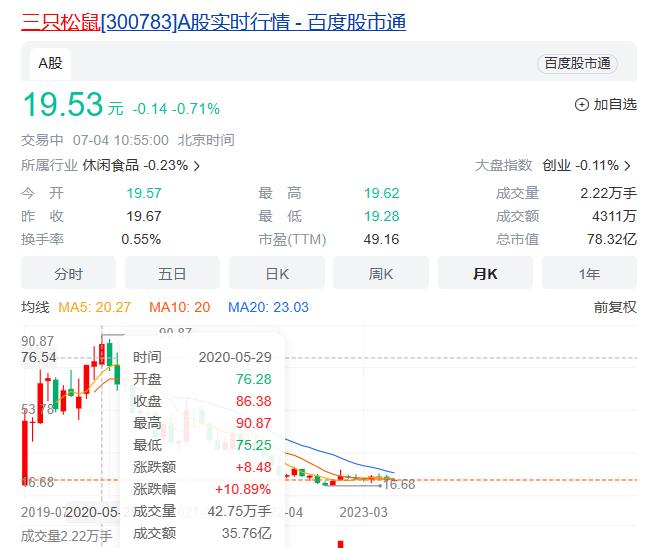Viewport: 657px width, 548px height.
Task: Click the tooltip 开盘 value 76.28
Action: pyautogui.click(x=253, y=379)
